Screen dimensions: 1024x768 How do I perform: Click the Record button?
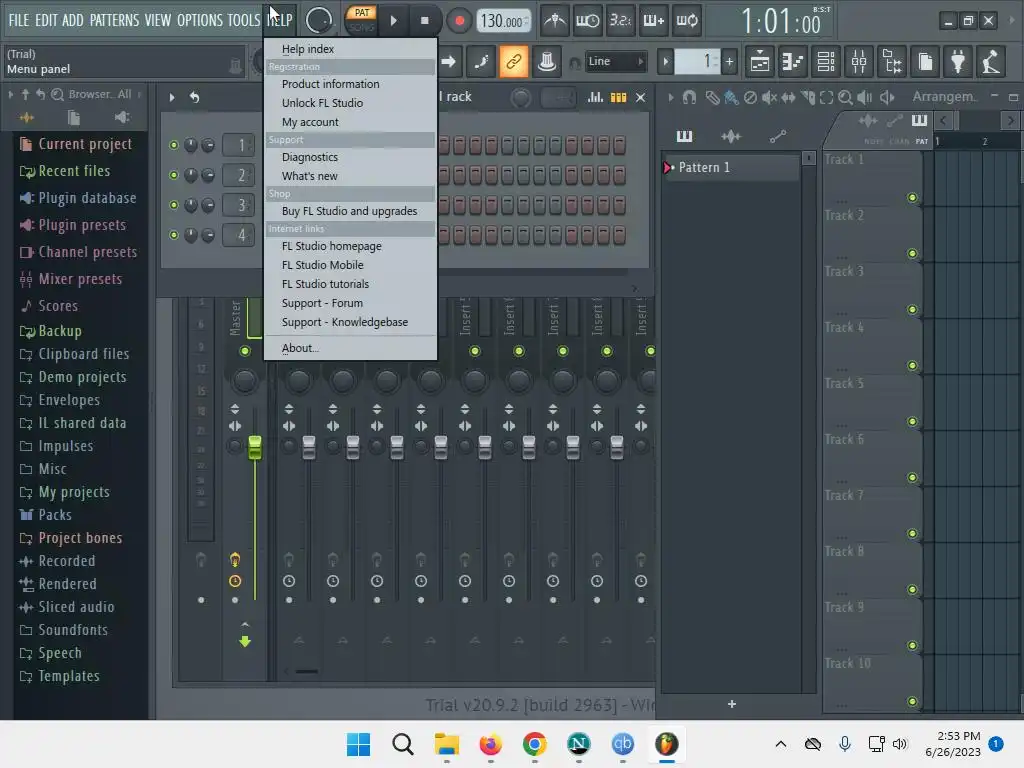pos(459,21)
